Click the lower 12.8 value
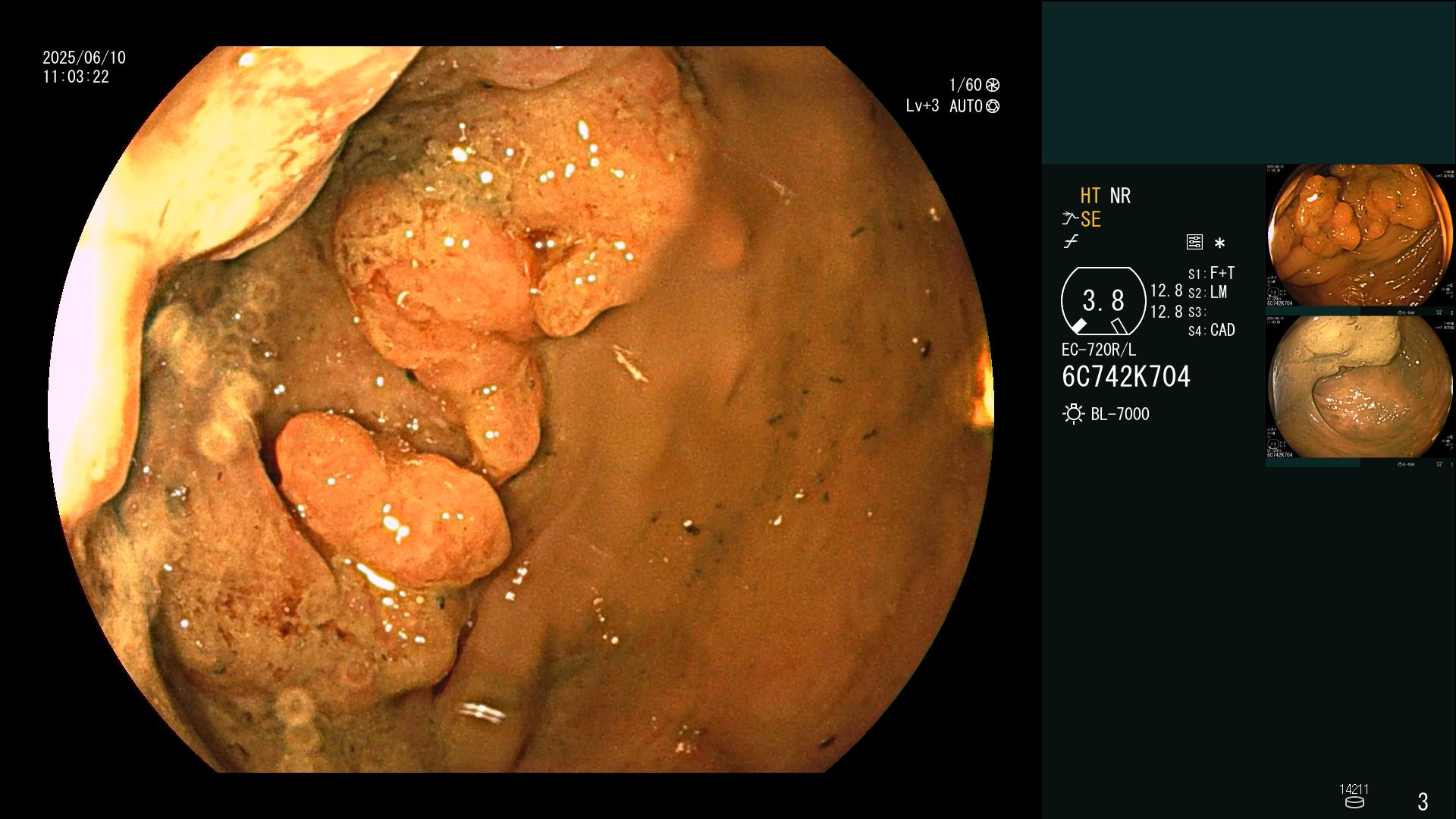Viewport: 1456px width, 819px height. pos(1166,312)
